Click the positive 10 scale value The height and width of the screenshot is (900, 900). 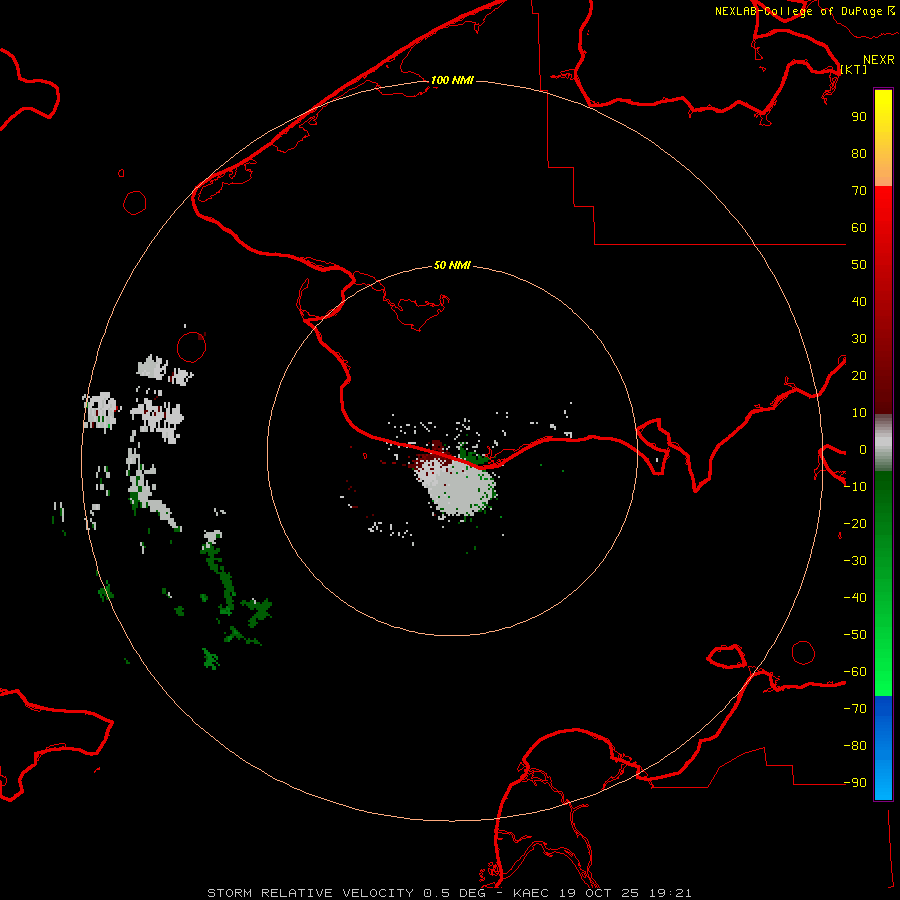(859, 413)
